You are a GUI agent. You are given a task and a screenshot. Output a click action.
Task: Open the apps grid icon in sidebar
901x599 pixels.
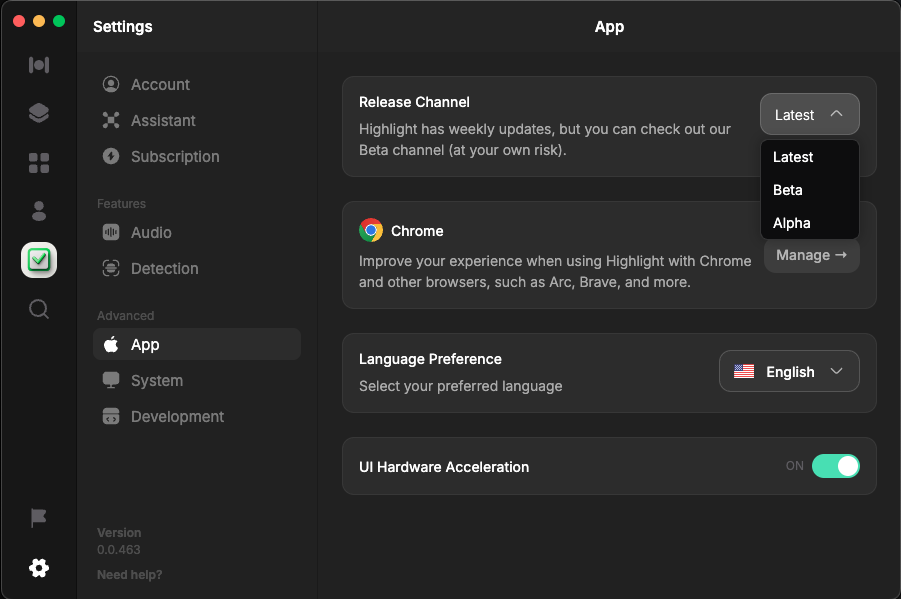tap(39, 162)
